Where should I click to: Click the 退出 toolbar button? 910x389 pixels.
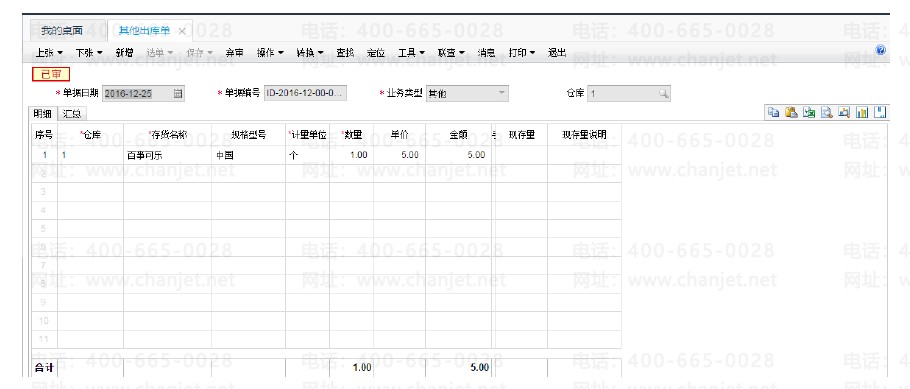click(557, 52)
